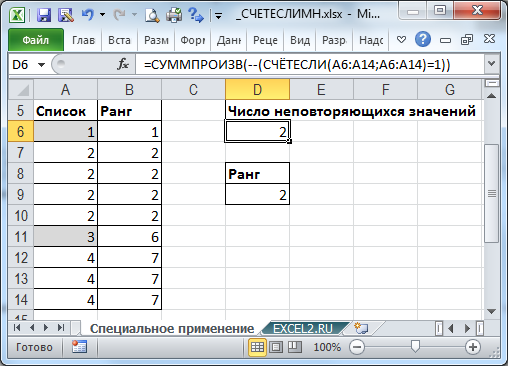Image resolution: width=508 pixels, height=366 pixels.
Task: Open the Формулы ribbon tab
Action: click(x=192, y=40)
